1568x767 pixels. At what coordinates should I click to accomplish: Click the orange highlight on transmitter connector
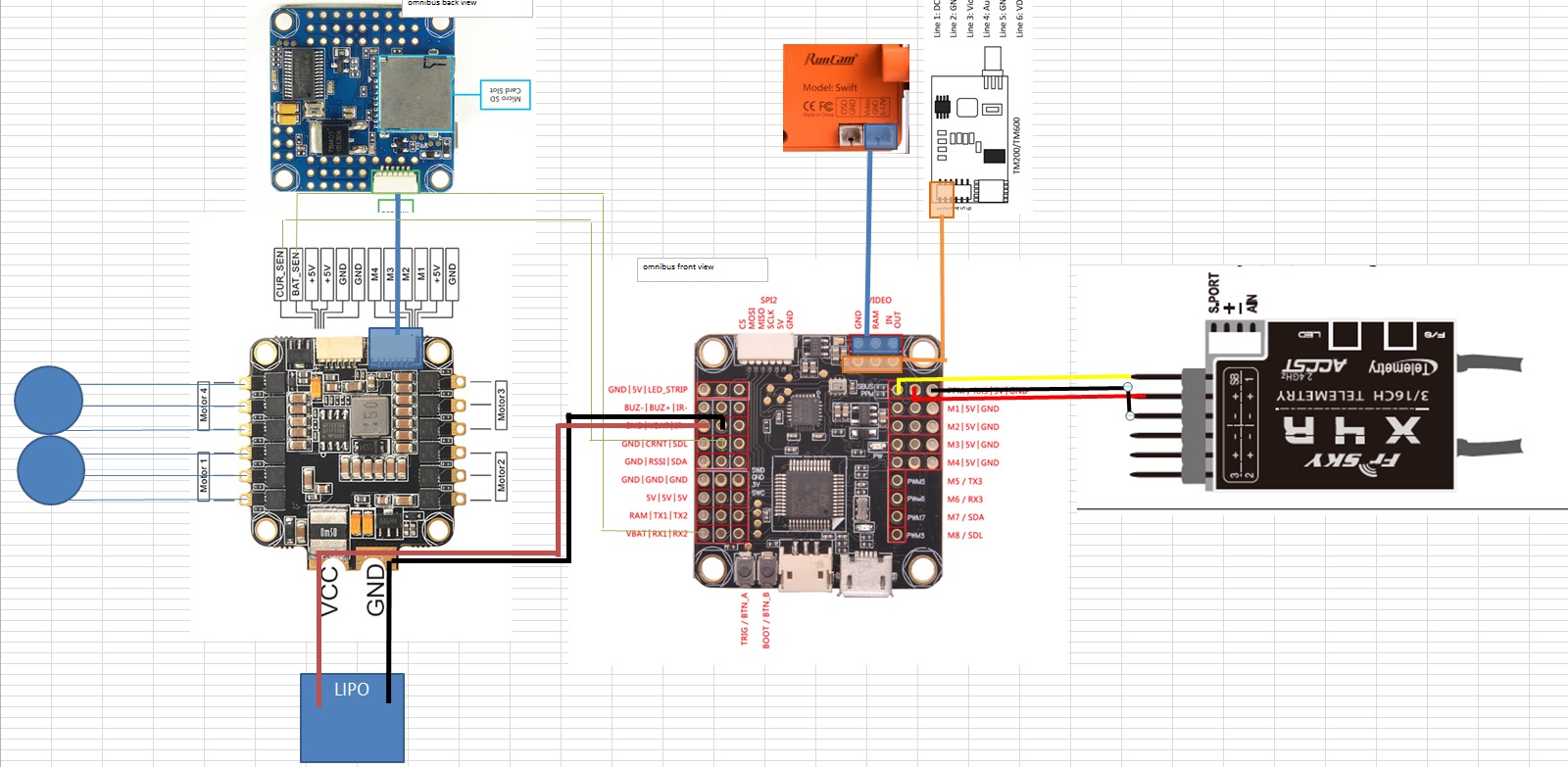(x=941, y=200)
